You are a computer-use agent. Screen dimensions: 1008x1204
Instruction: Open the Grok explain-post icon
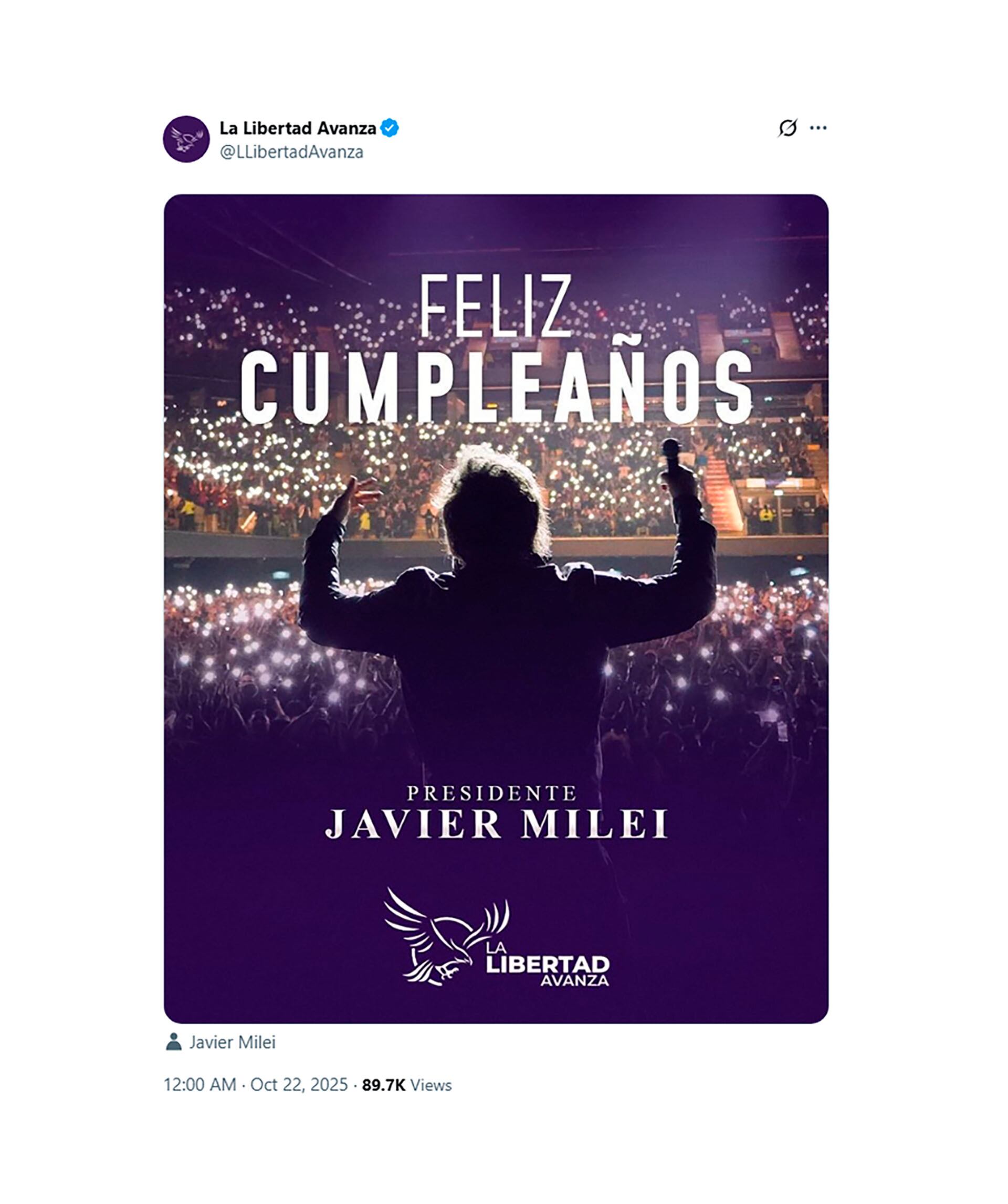pyautogui.click(x=788, y=128)
